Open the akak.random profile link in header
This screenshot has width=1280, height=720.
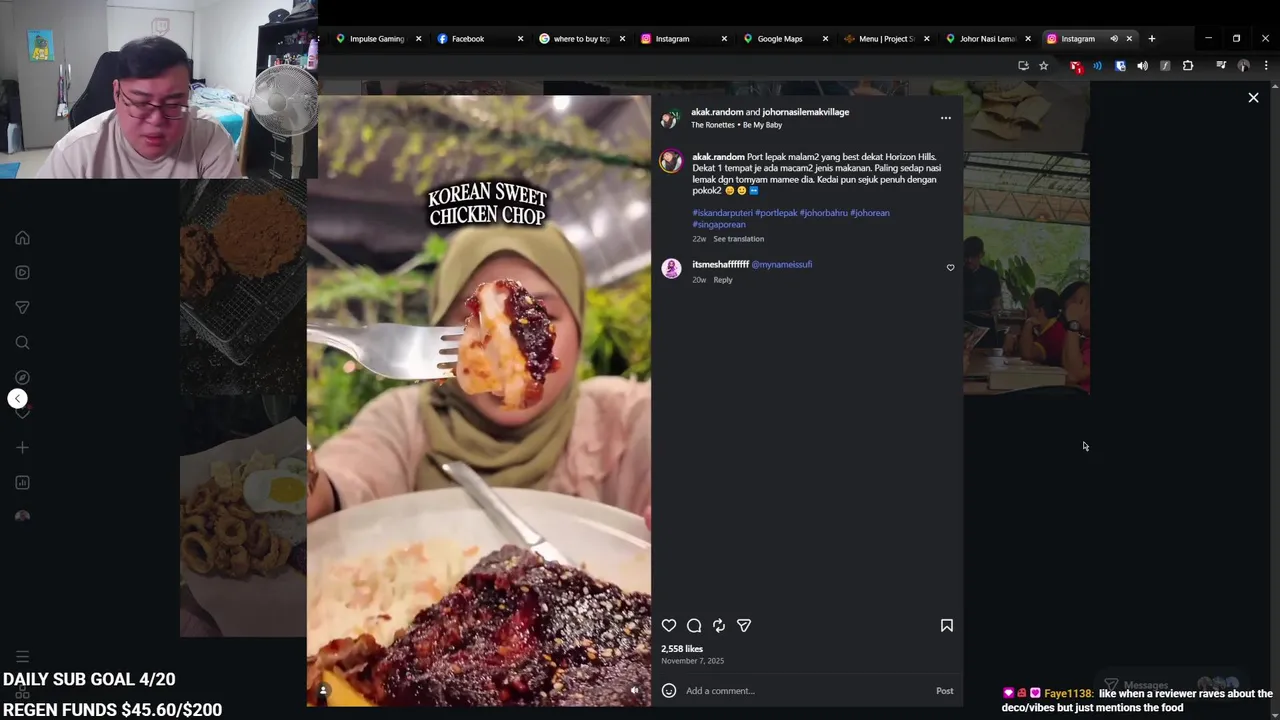coord(717,112)
